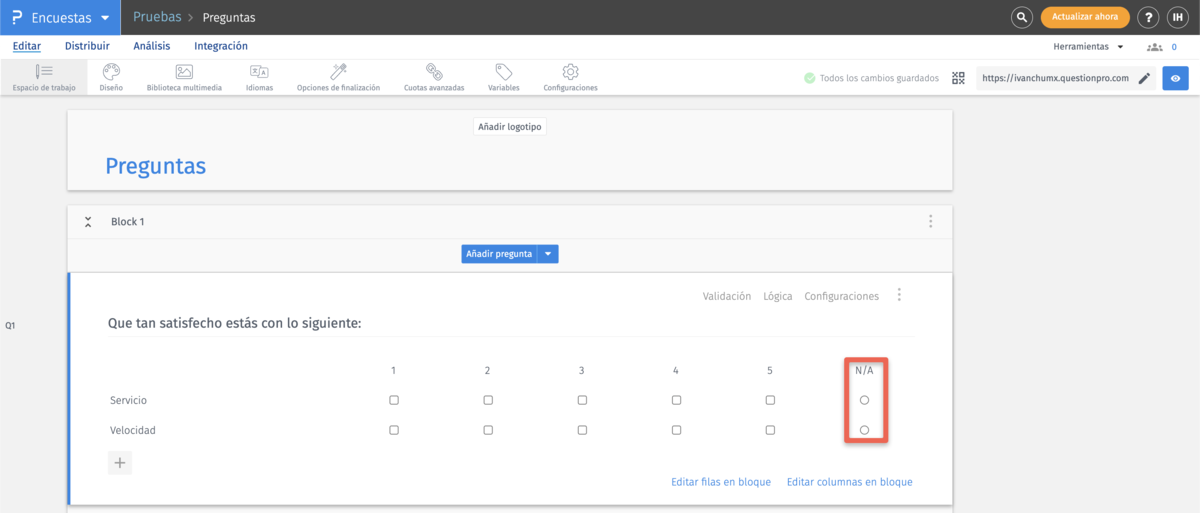Collapse Block 1 with the chevron toggle
This screenshot has height=513, width=1200.
(88, 221)
